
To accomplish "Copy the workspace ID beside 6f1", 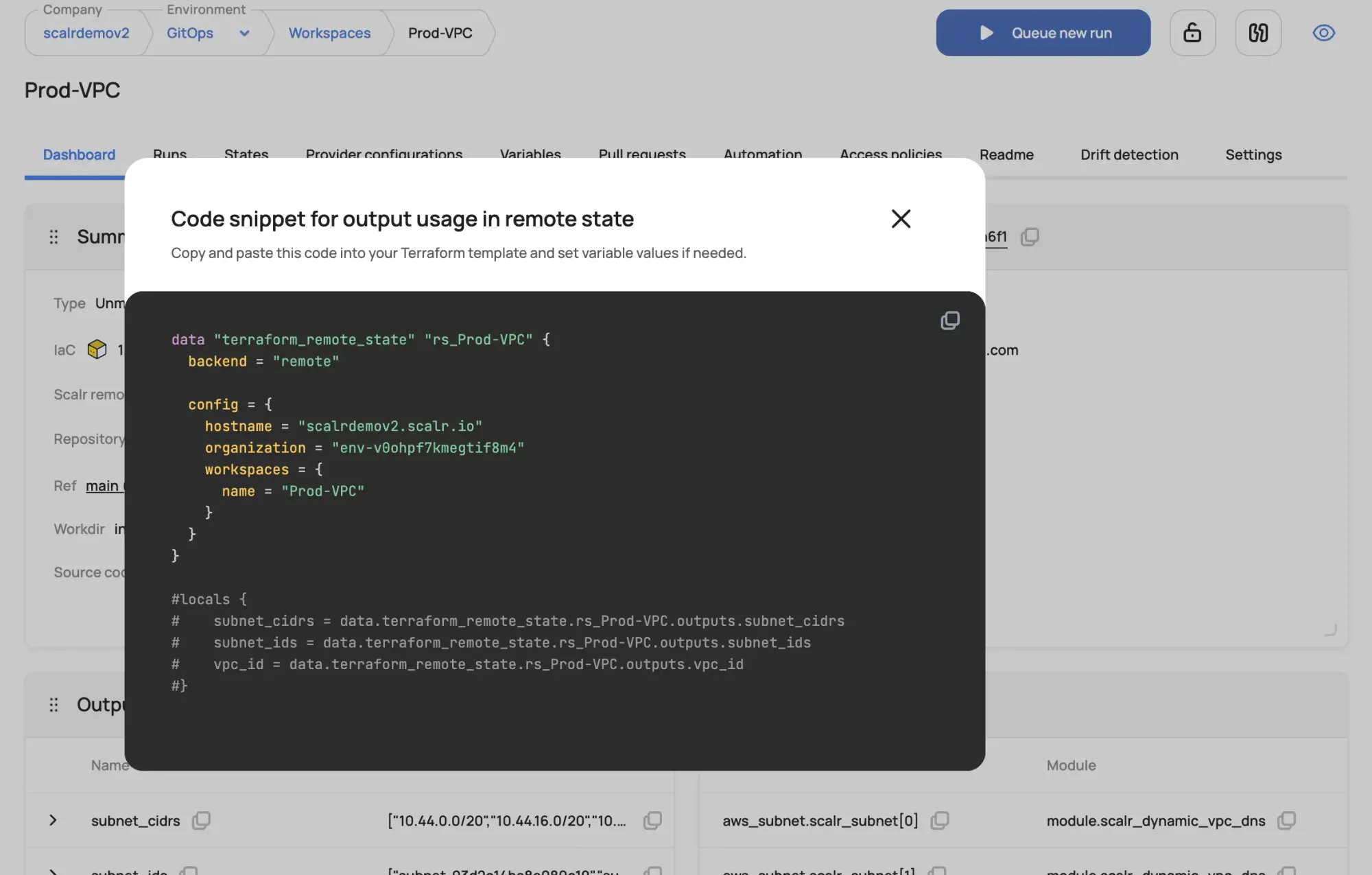I will tap(1030, 237).
